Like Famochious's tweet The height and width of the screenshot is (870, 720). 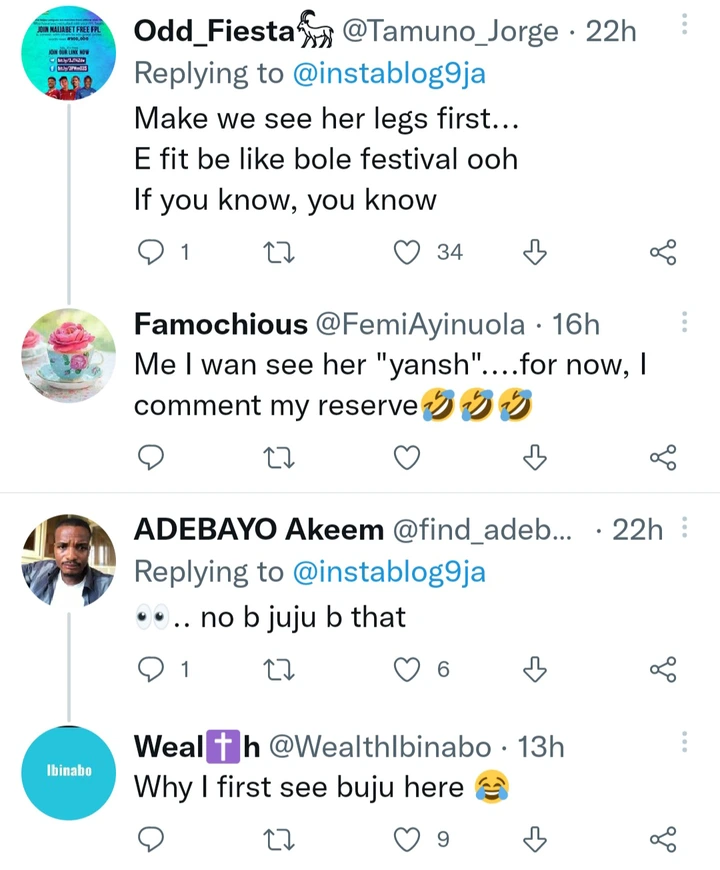[x=407, y=457]
